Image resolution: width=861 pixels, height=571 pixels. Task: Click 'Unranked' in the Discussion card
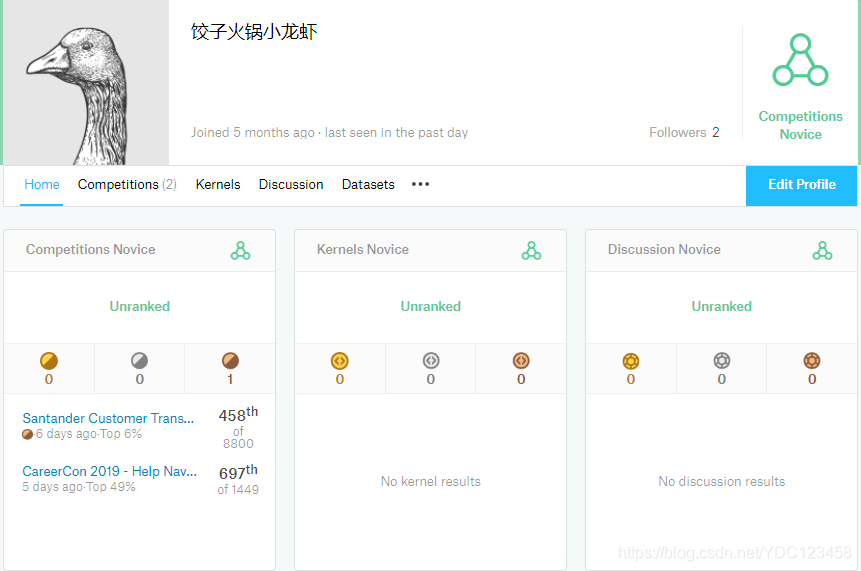click(x=722, y=306)
